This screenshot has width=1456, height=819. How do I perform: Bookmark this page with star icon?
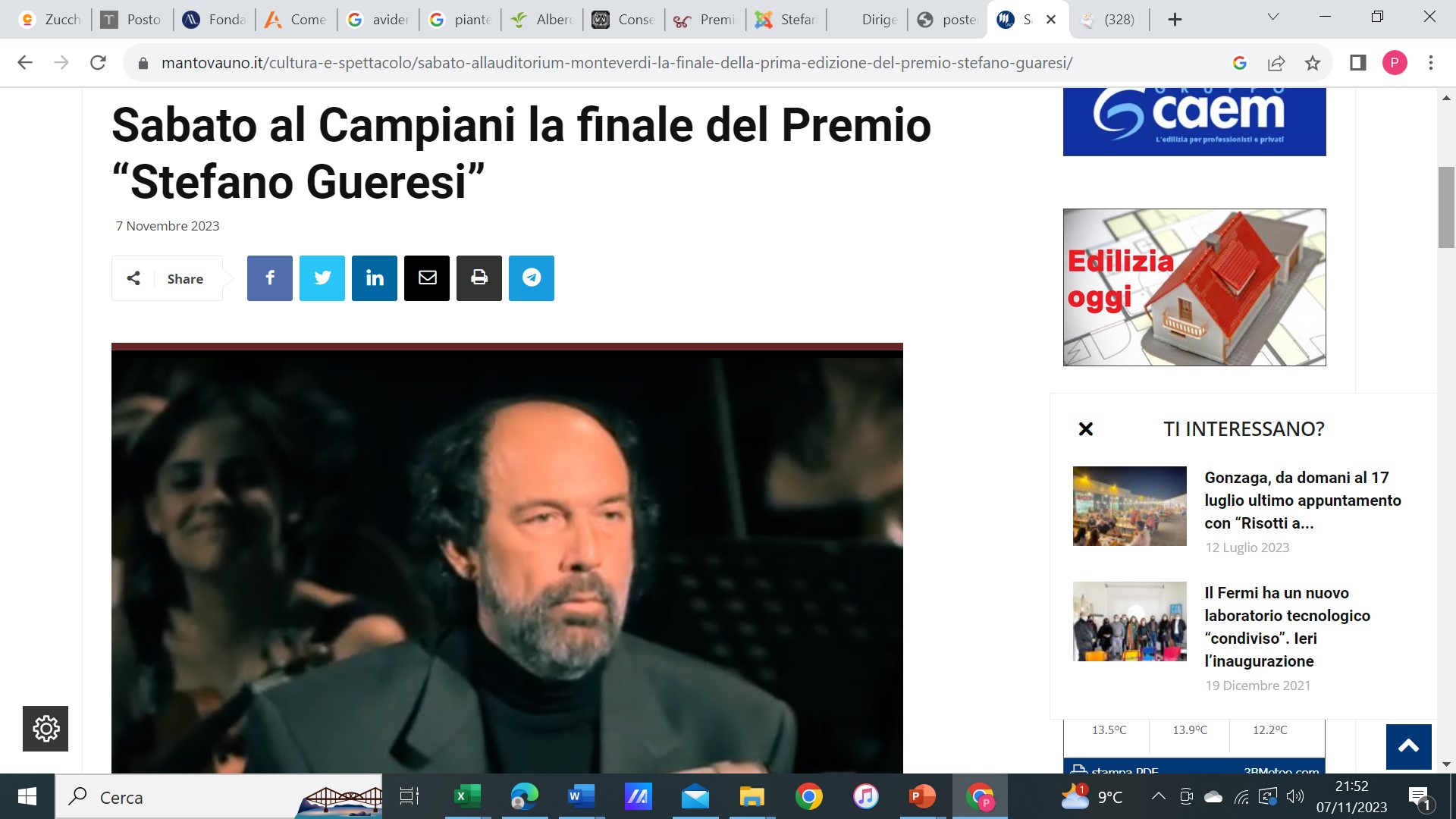click(x=1313, y=63)
